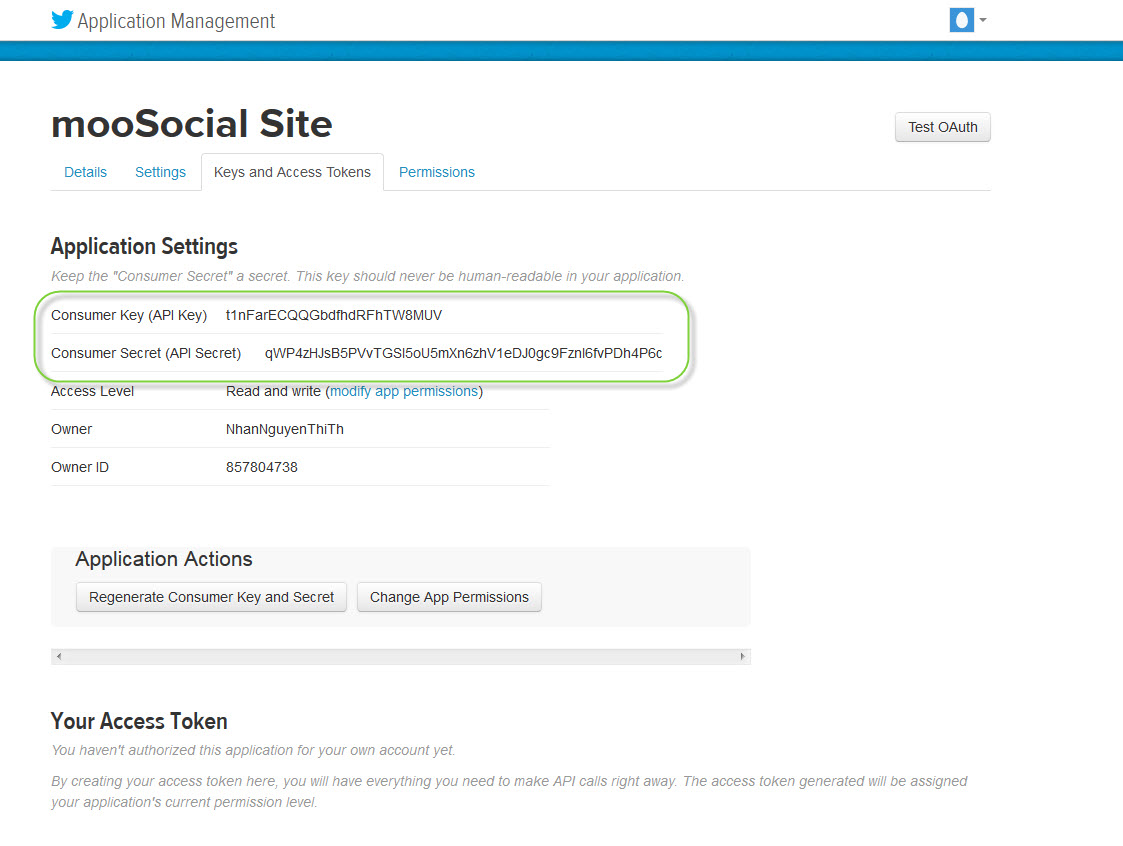This screenshot has width=1123, height=846.
Task: Click the Owner ID value 857804738
Action: (262, 467)
